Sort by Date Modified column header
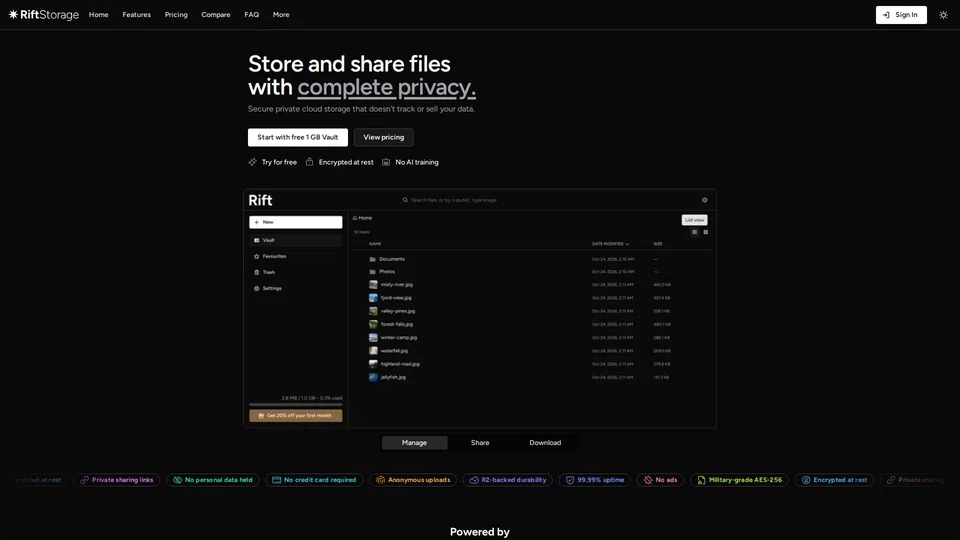 (610, 244)
